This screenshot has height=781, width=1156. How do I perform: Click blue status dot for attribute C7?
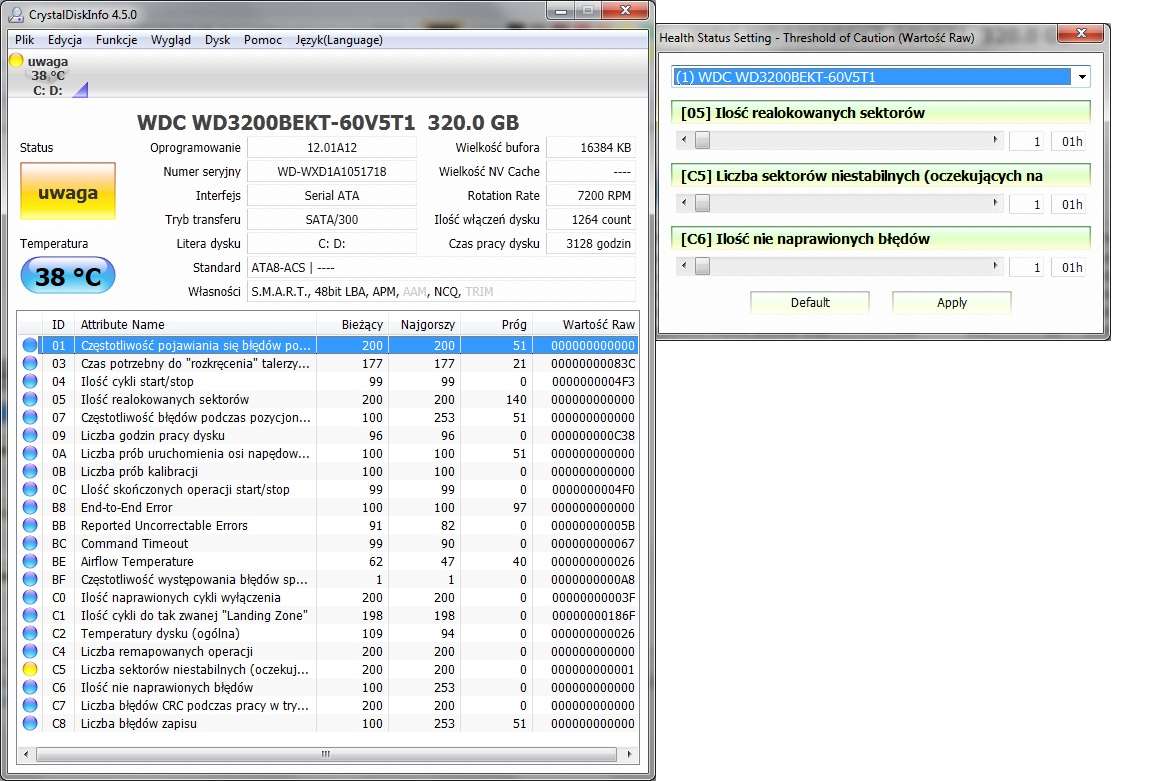coord(29,705)
